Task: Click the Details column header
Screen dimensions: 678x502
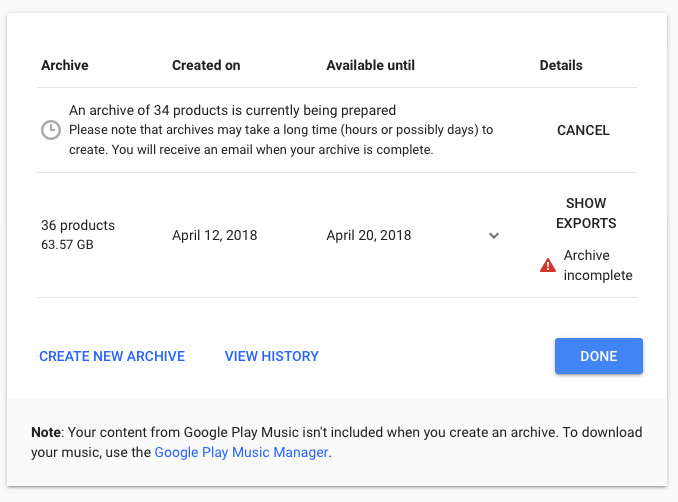Action: coord(560,65)
